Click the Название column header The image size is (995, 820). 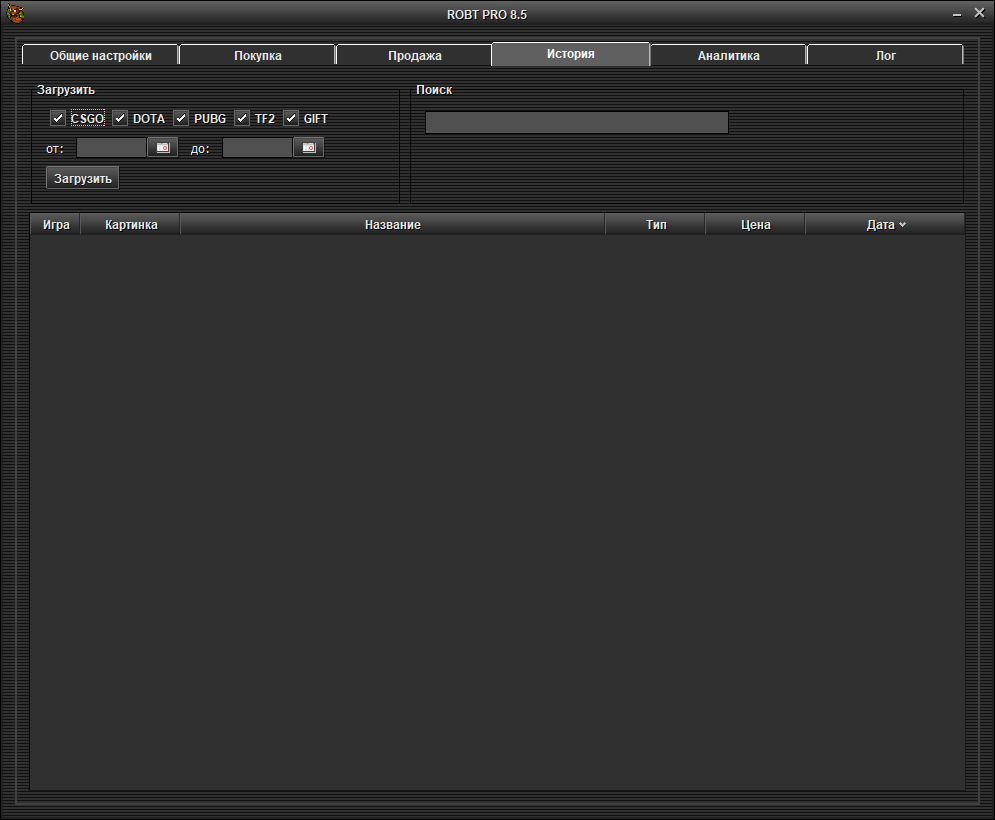(392, 225)
